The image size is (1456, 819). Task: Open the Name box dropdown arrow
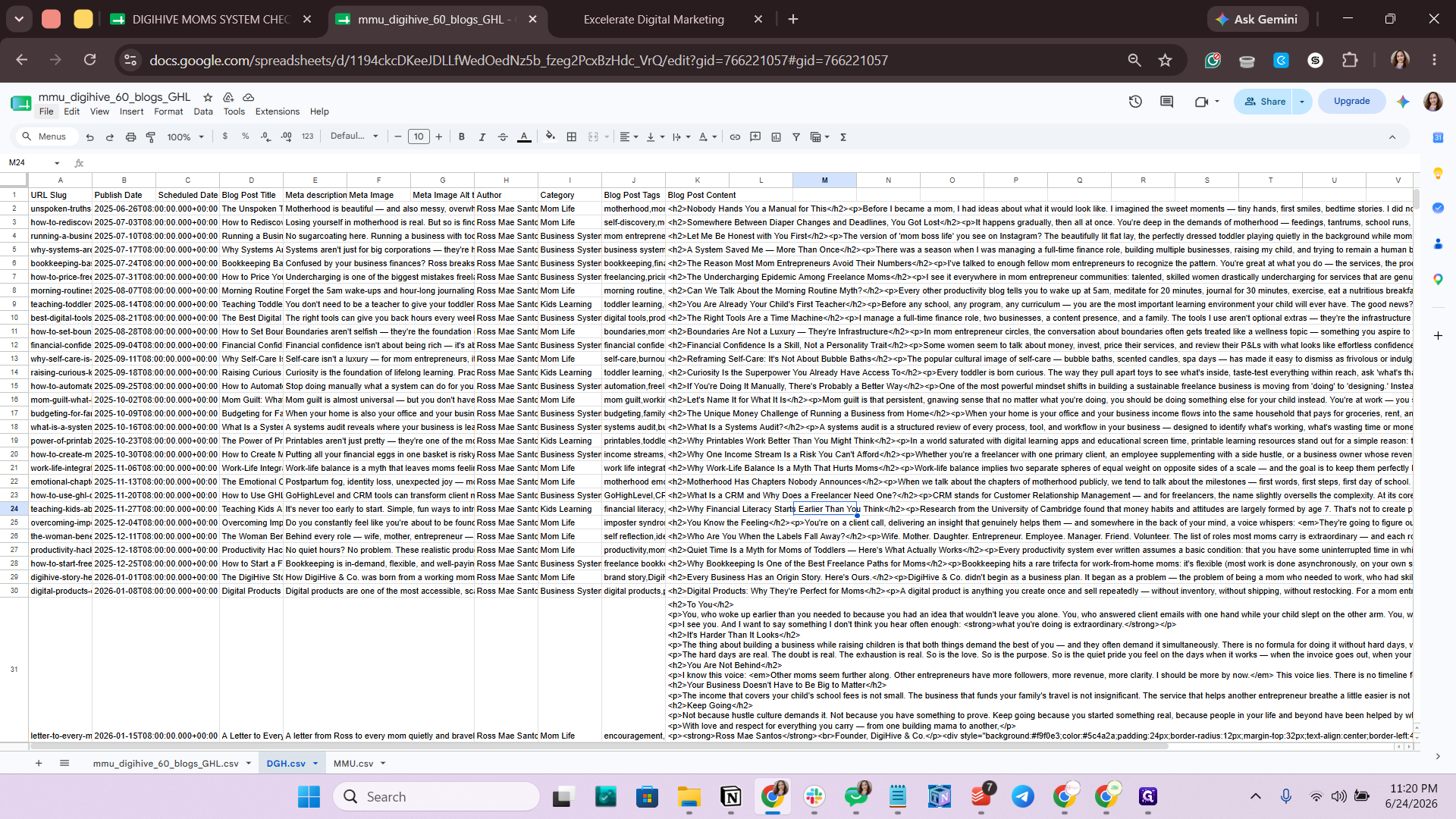click(57, 163)
